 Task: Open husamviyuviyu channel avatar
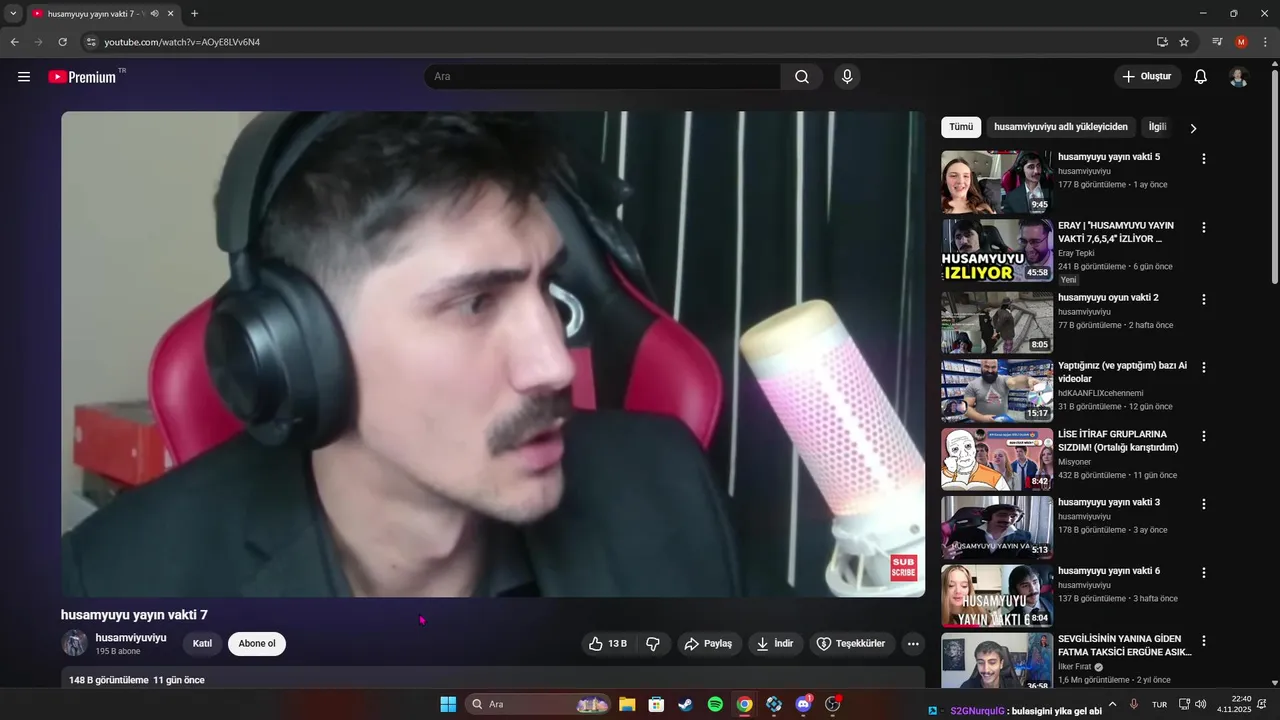(x=75, y=644)
